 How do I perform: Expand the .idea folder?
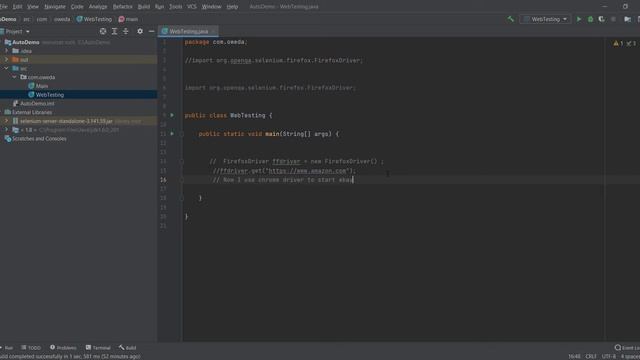(6, 51)
